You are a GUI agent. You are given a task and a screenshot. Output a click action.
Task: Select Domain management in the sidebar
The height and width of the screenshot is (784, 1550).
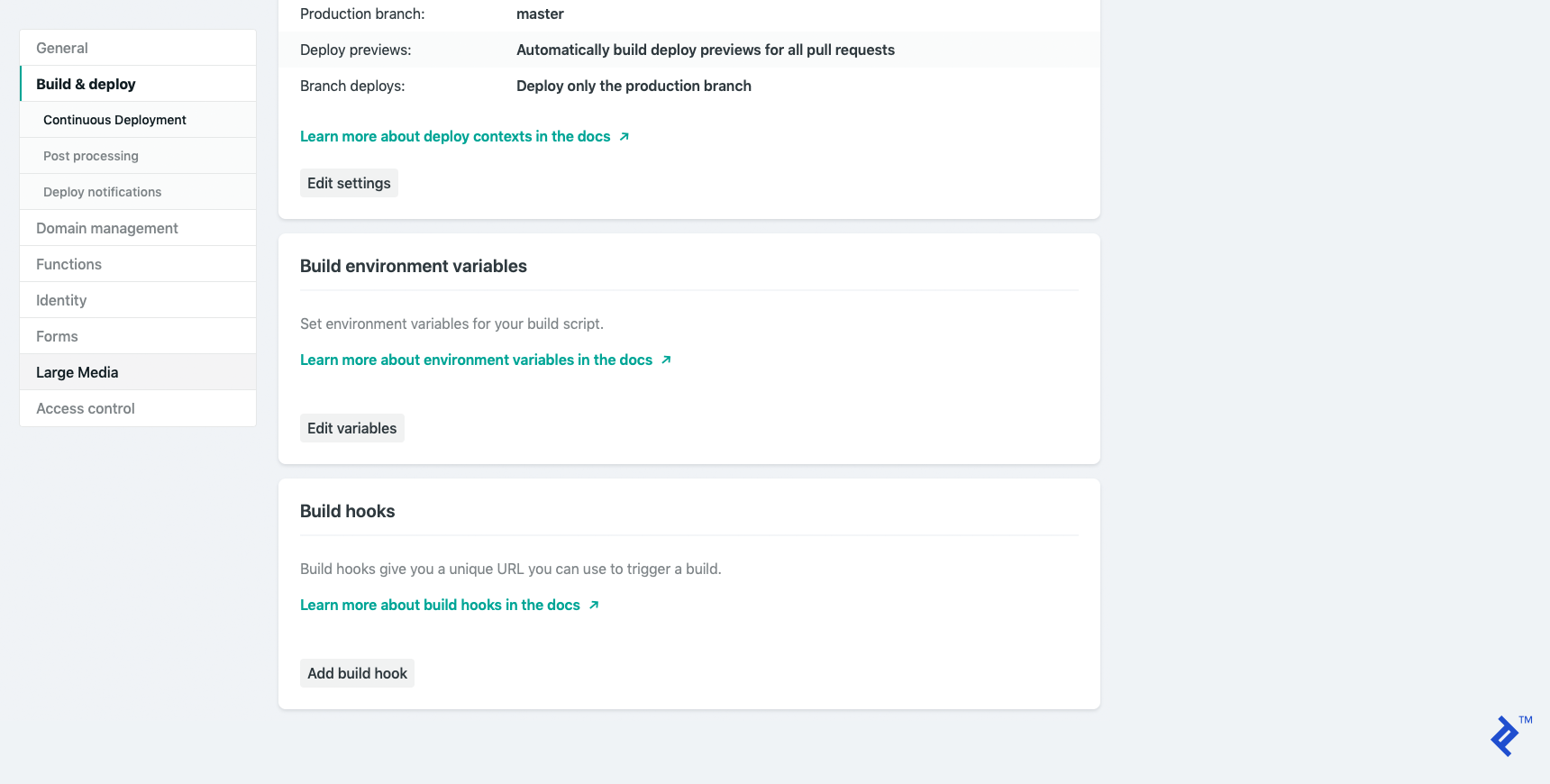[x=106, y=227]
